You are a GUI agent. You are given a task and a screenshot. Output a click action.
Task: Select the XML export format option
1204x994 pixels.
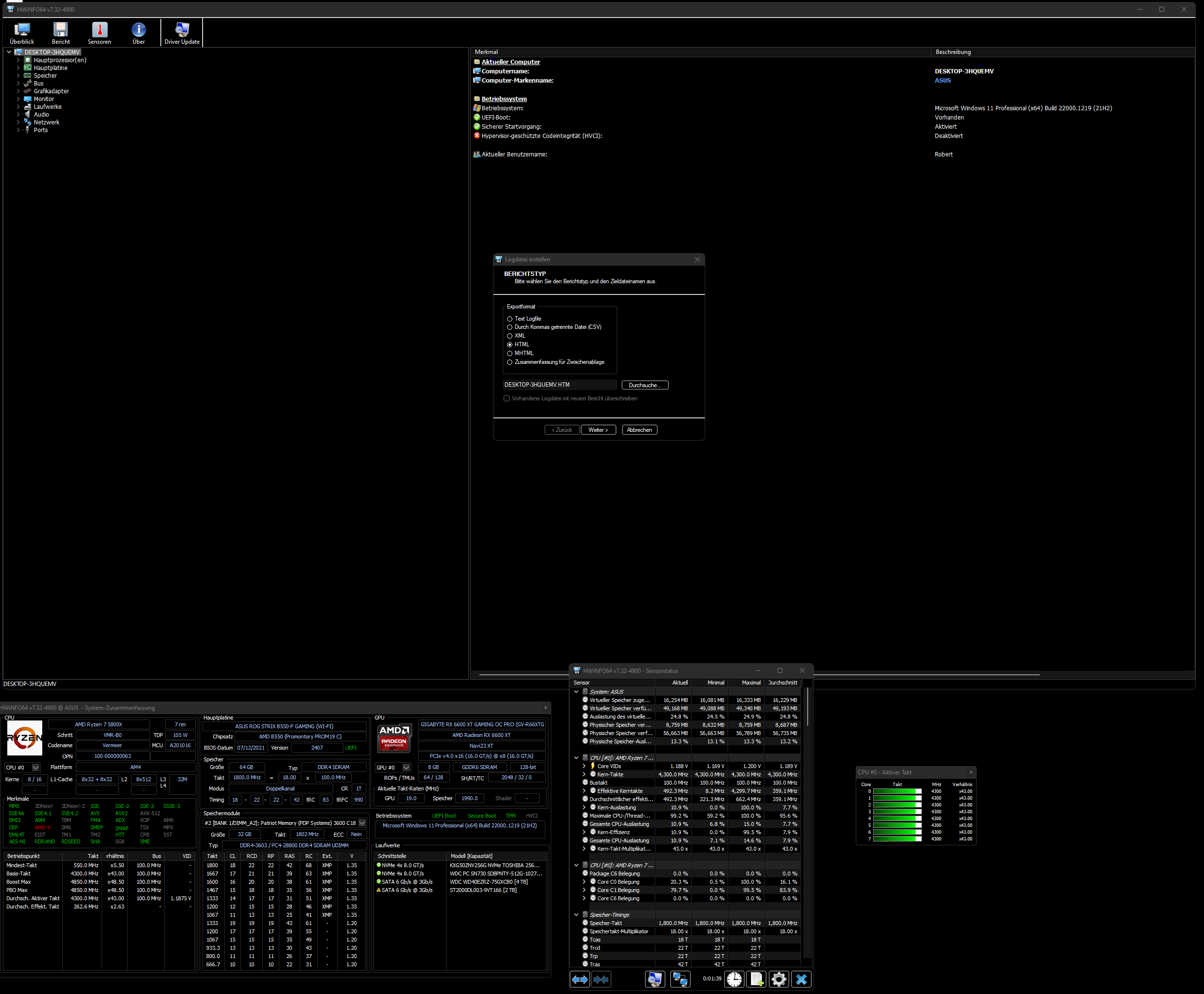[509, 336]
